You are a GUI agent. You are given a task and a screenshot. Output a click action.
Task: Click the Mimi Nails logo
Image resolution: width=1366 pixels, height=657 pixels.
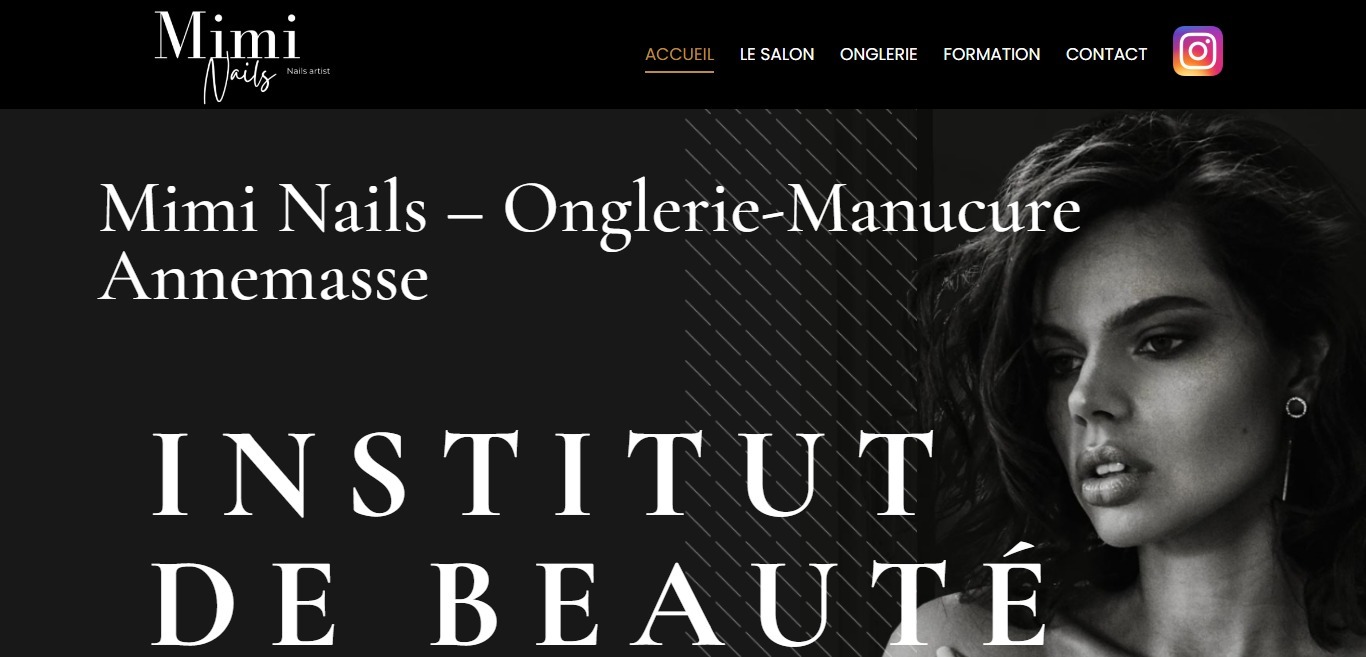tap(242, 56)
